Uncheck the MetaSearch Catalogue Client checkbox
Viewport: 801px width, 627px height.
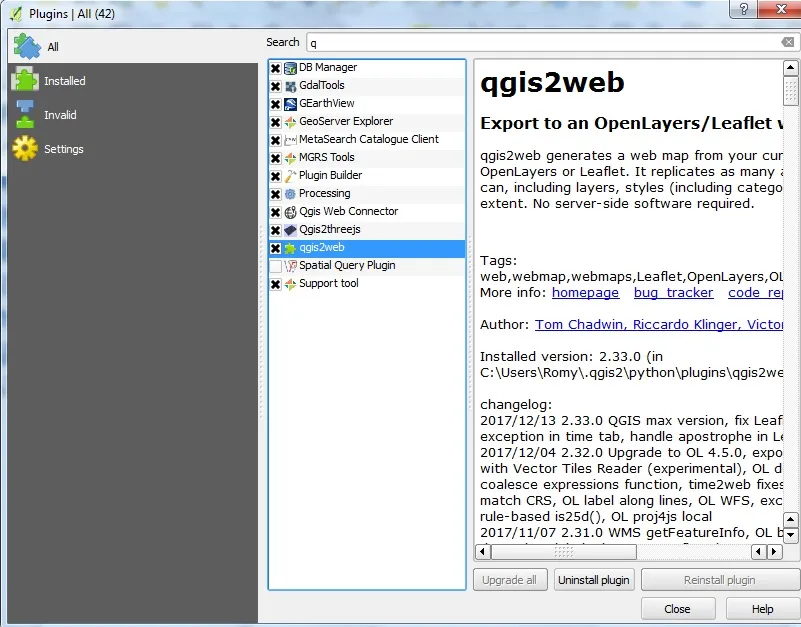pyautogui.click(x=275, y=140)
